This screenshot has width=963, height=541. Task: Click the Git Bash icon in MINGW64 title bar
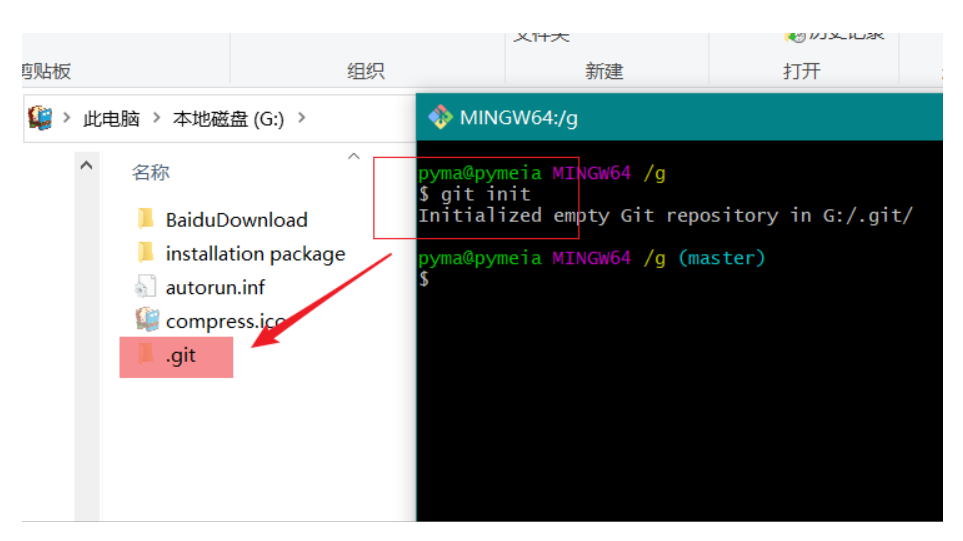(x=440, y=117)
